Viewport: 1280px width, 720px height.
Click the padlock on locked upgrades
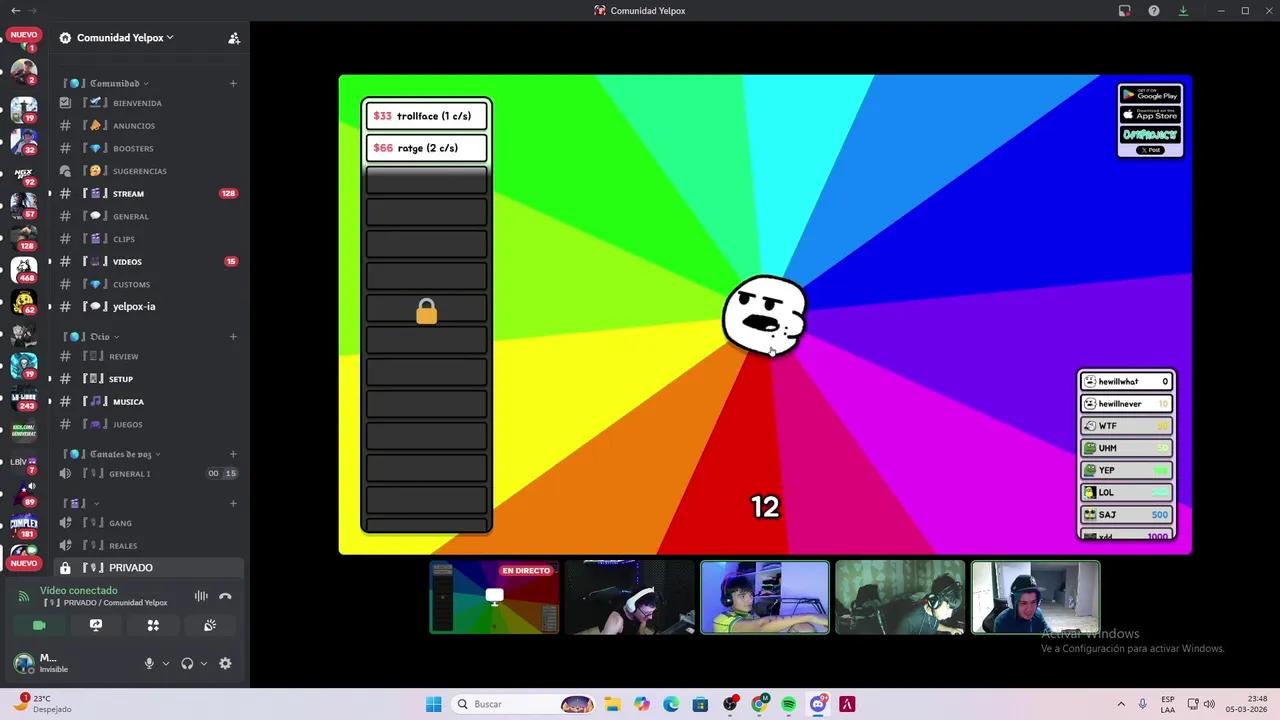click(427, 312)
